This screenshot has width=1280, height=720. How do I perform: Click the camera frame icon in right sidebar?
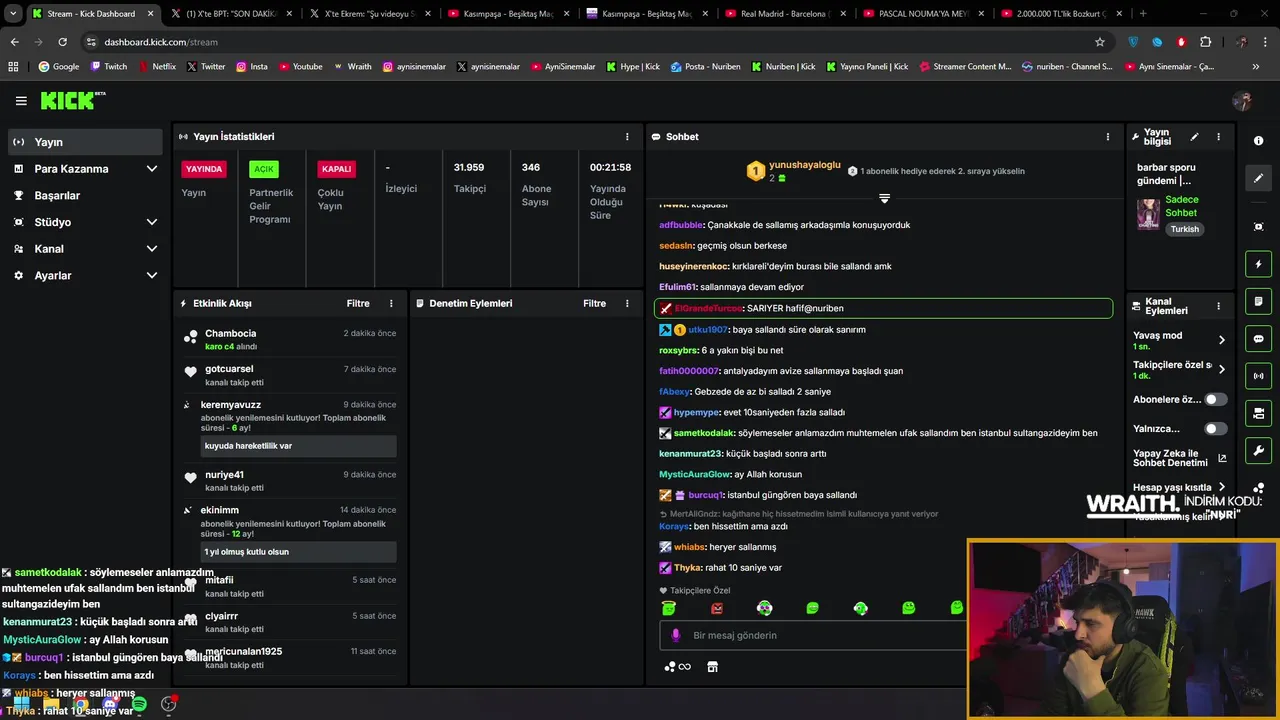[1259, 227]
